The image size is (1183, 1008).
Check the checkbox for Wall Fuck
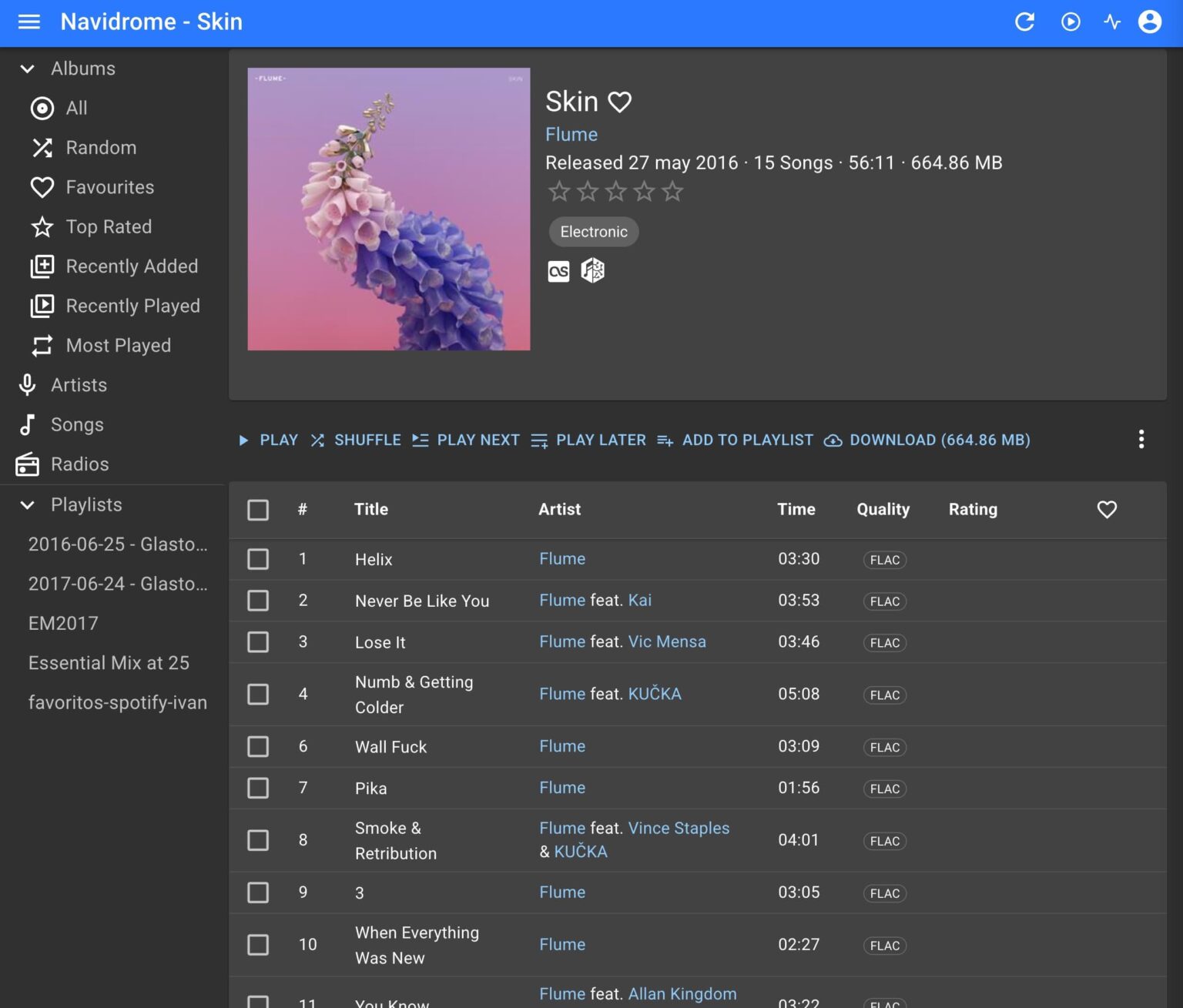click(258, 746)
